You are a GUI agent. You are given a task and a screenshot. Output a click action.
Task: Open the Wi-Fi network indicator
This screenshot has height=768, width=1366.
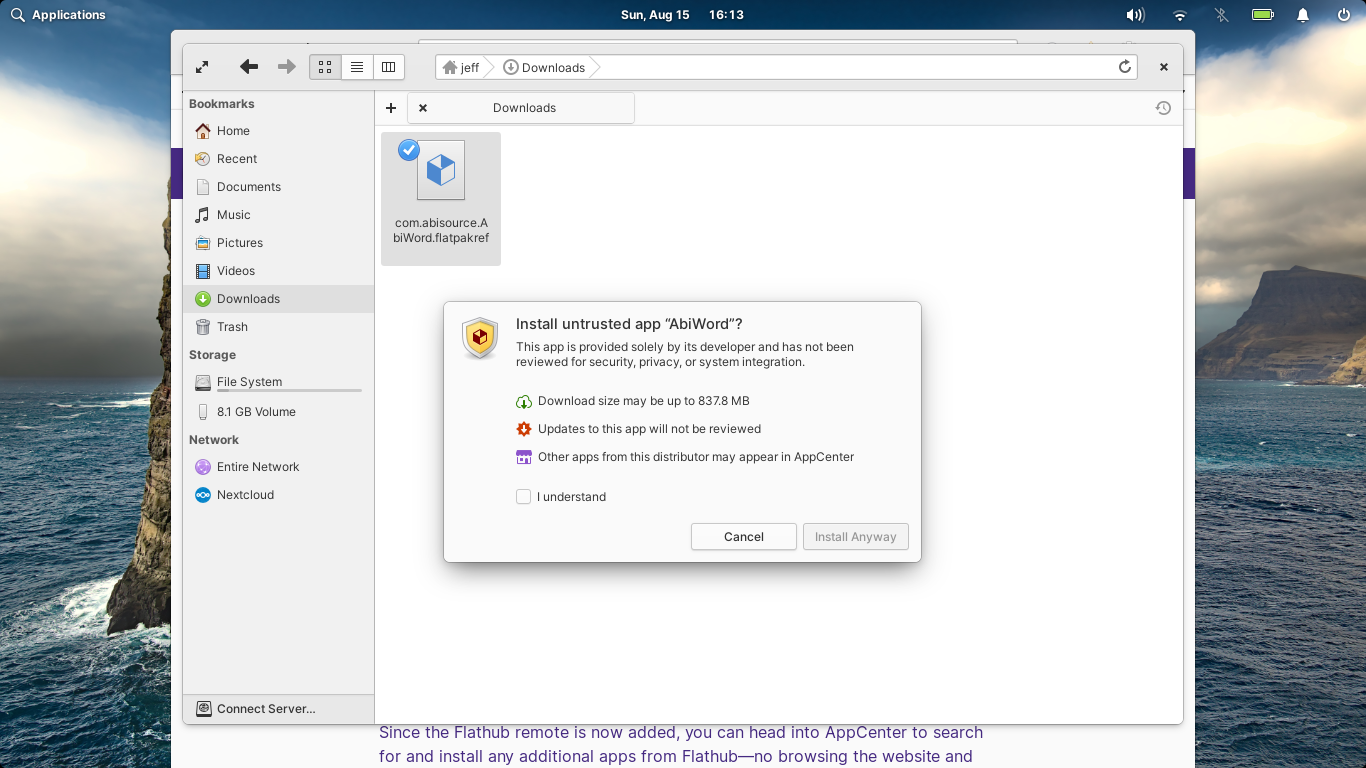click(1180, 15)
